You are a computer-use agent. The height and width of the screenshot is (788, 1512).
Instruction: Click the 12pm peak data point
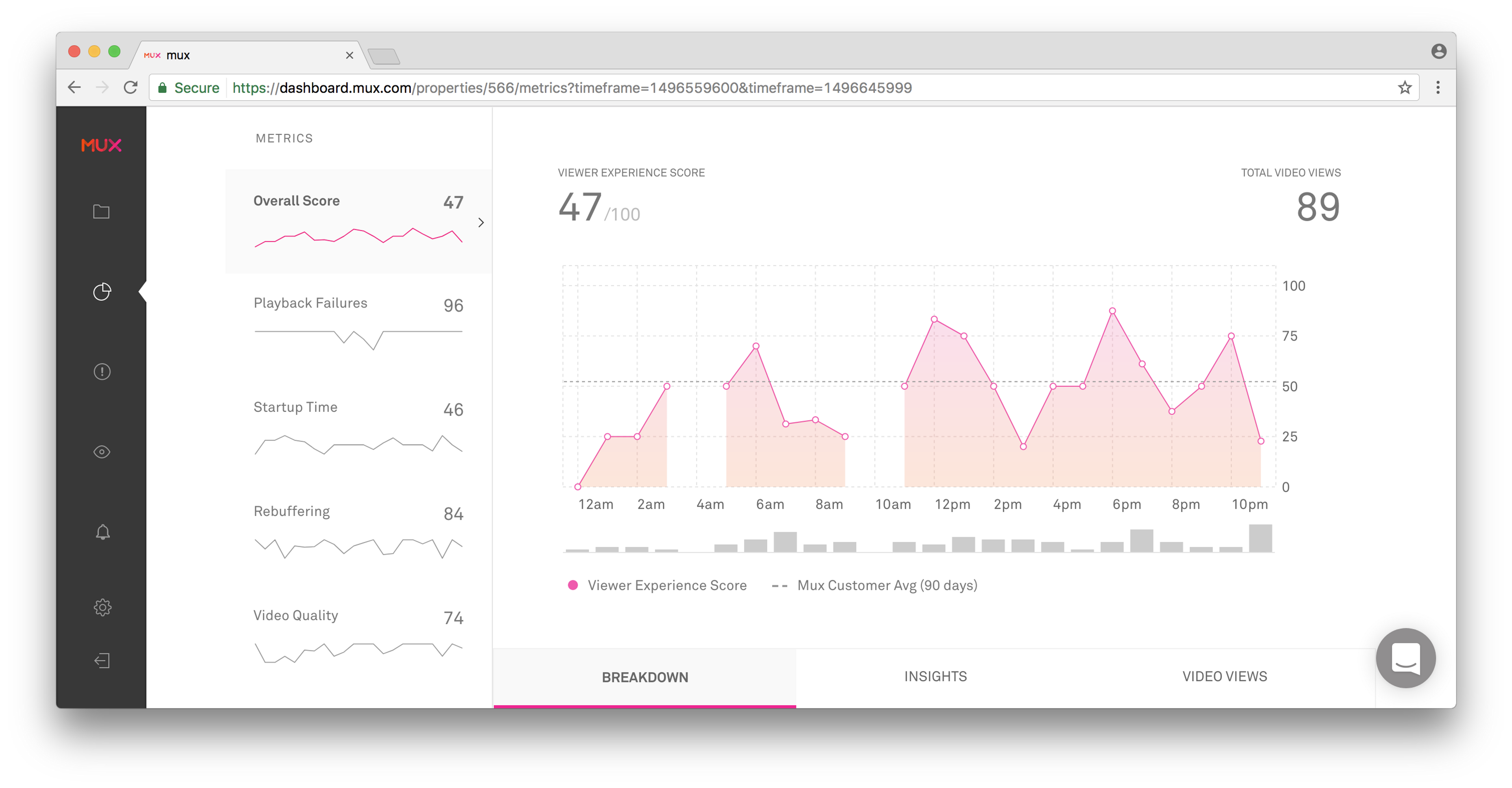(x=934, y=319)
